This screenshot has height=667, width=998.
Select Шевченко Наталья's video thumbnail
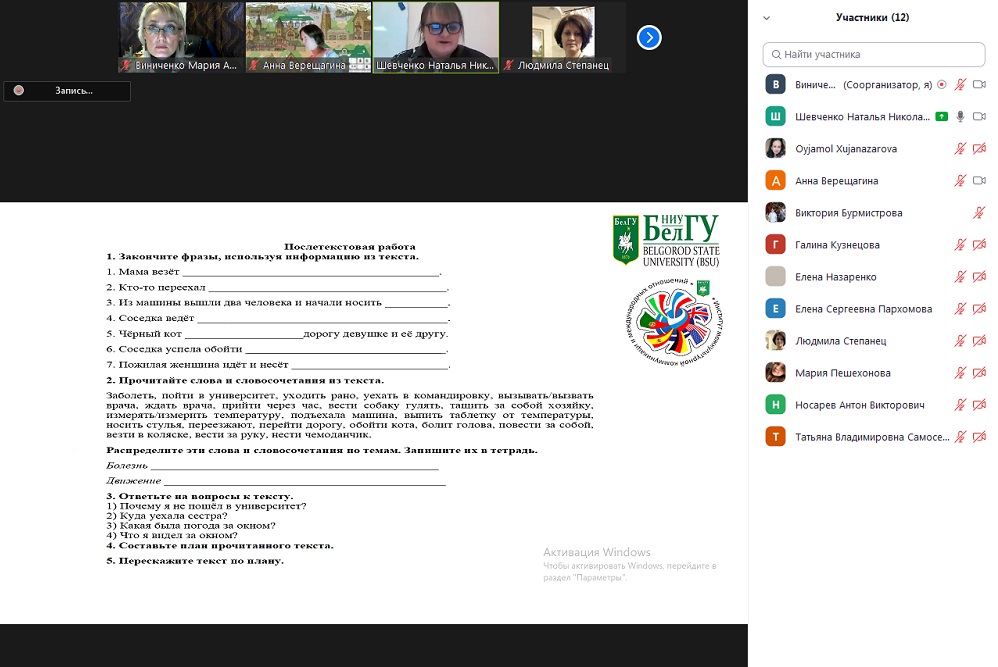(435, 37)
